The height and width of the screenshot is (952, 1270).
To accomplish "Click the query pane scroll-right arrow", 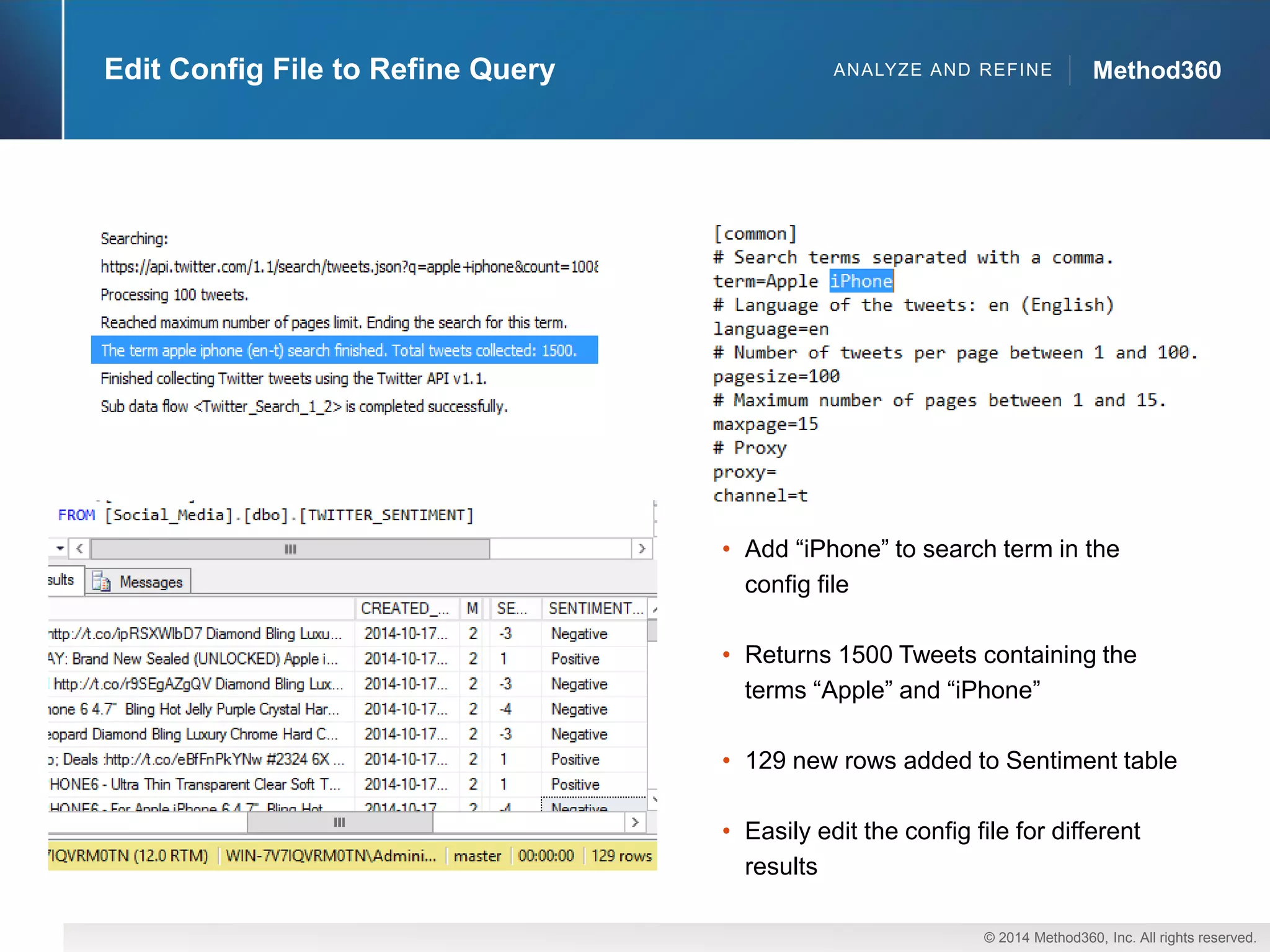I will [642, 549].
